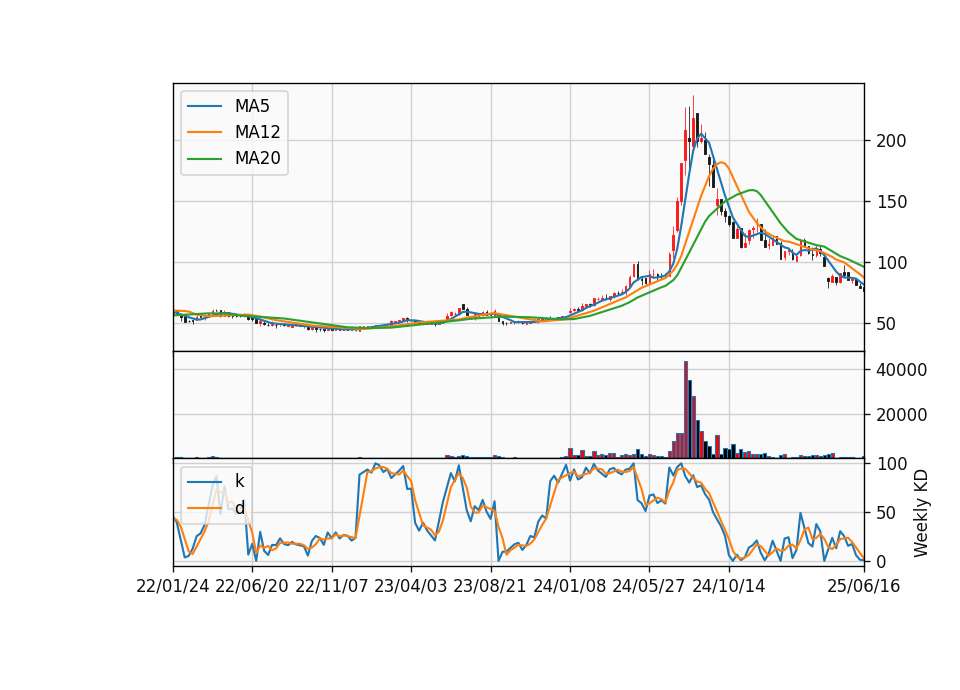Click the 22/11/07 date tick label
The width and height of the screenshot is (960, 690).
(332, 587)
